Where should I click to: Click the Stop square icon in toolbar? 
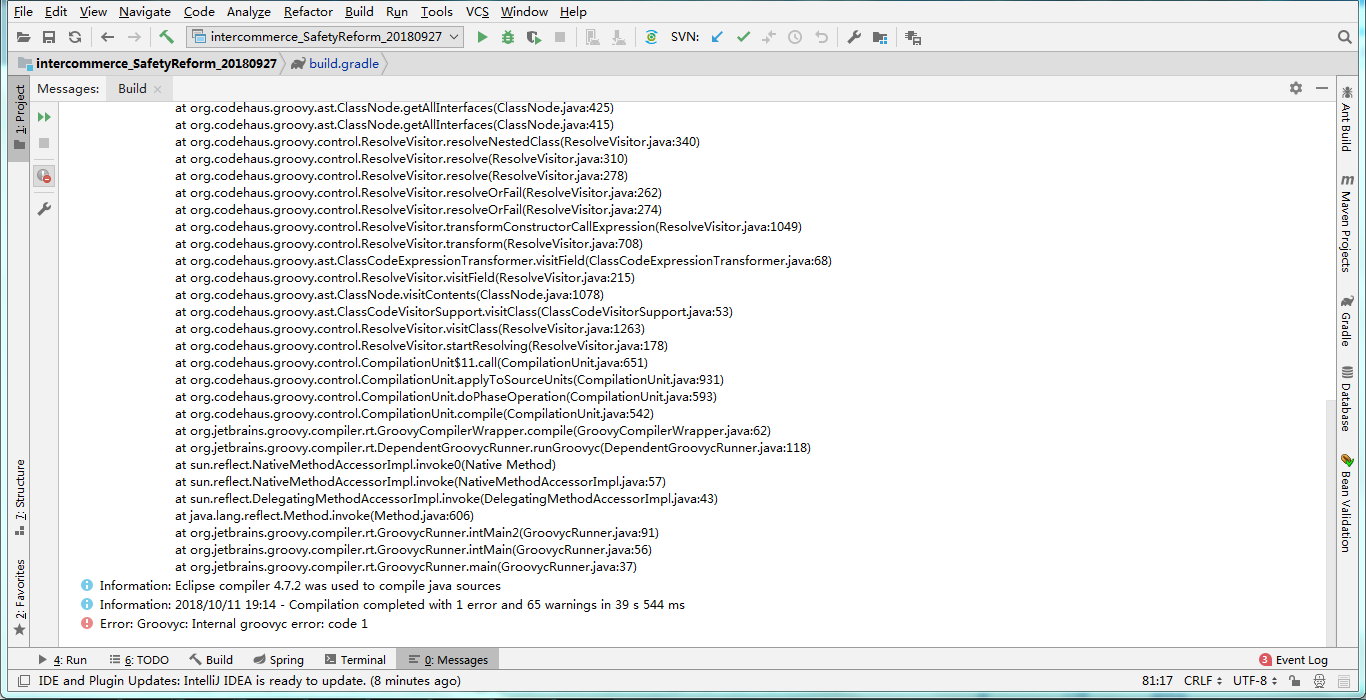point(560,37)
